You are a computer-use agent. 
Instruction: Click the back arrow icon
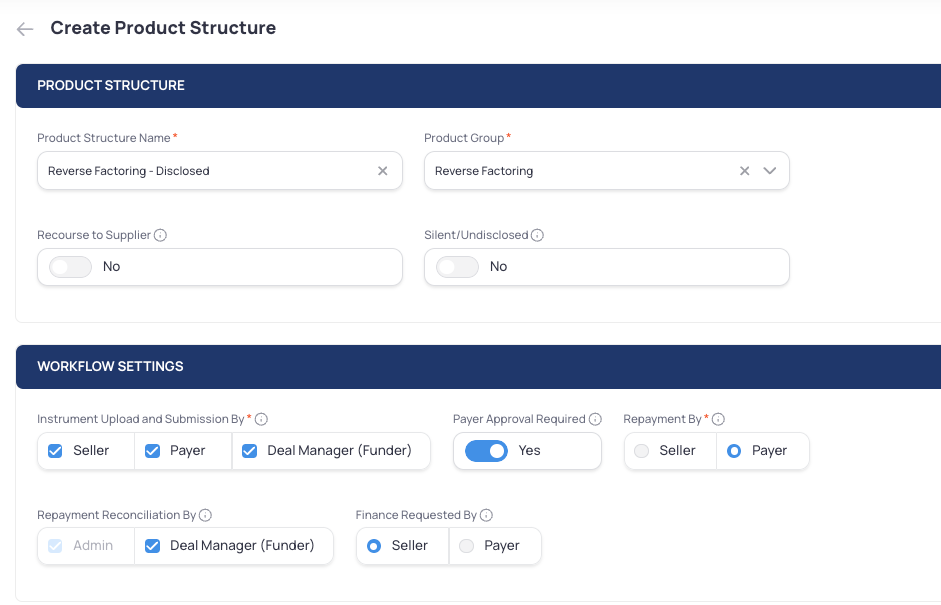pos(25,29)
